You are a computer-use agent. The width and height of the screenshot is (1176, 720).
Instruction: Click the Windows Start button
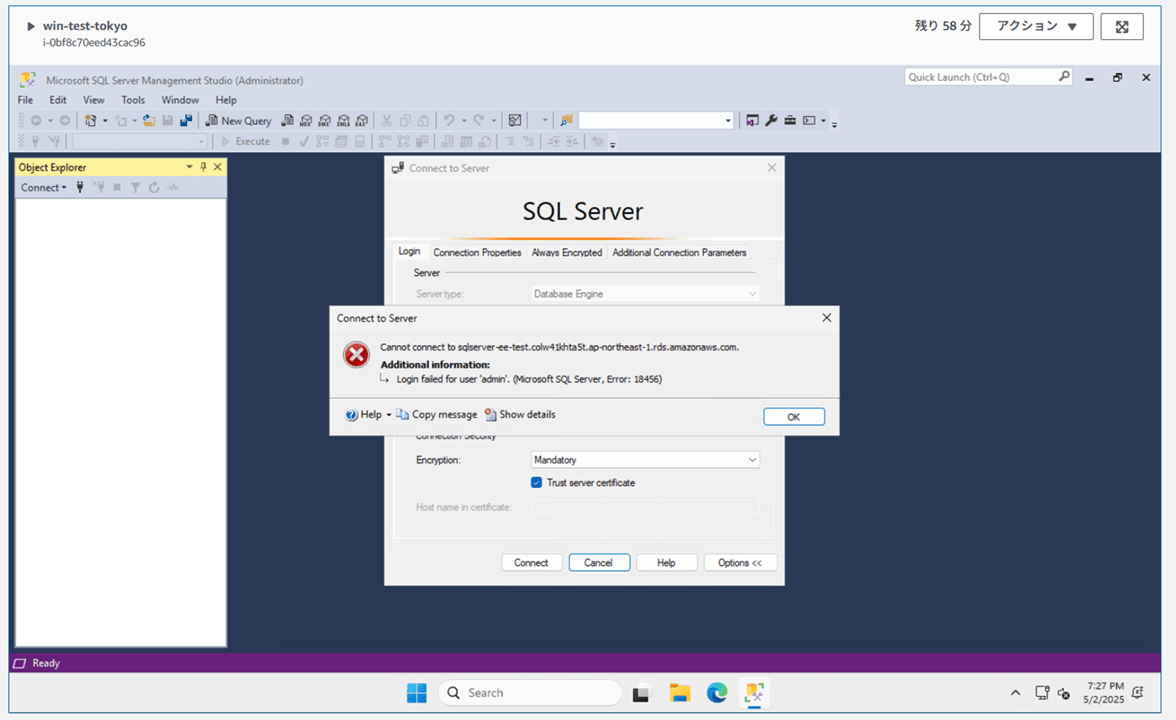tap(416, 693)
